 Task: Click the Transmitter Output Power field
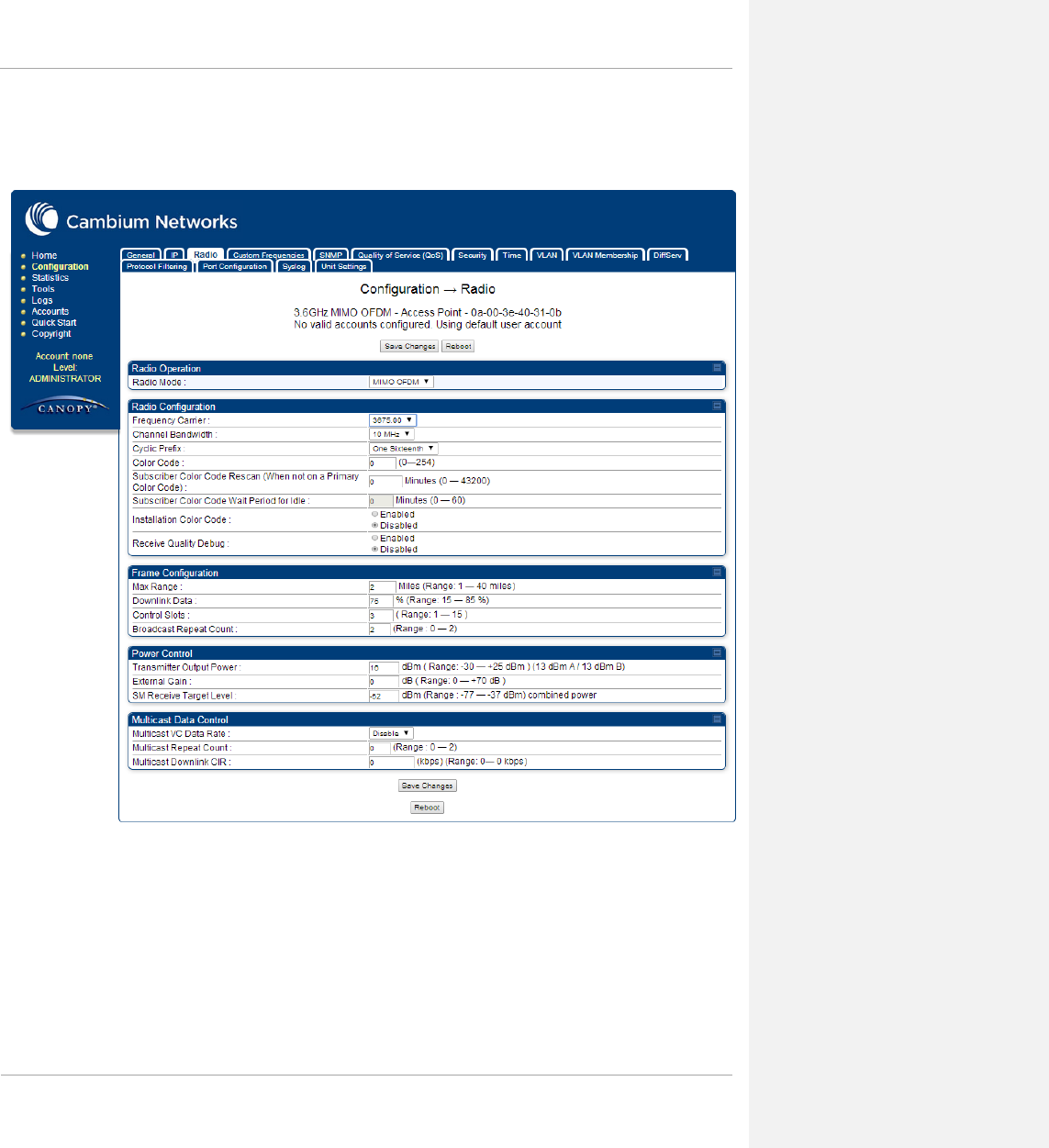click(x=384, y=667)
